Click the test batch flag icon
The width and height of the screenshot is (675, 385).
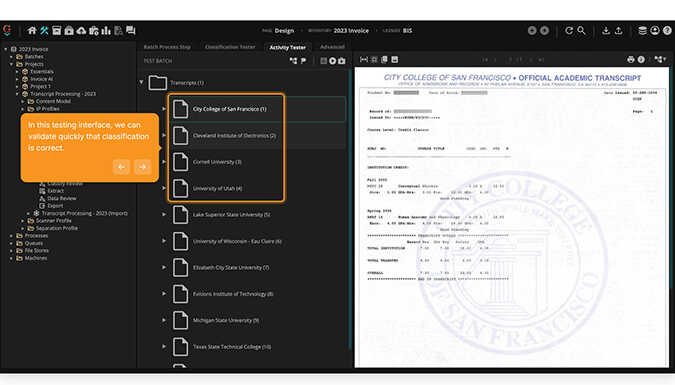point(303,61)
